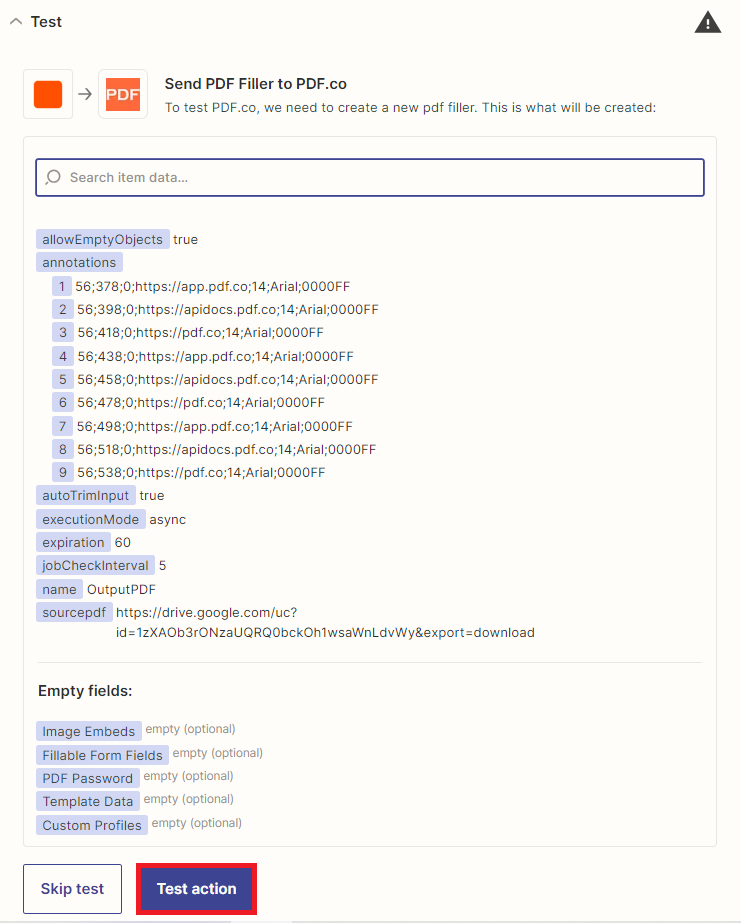The width and height of the screenshot is (741, 923).
Task: Select annotation 8 value with 56;518
Action: click(227, 450)
